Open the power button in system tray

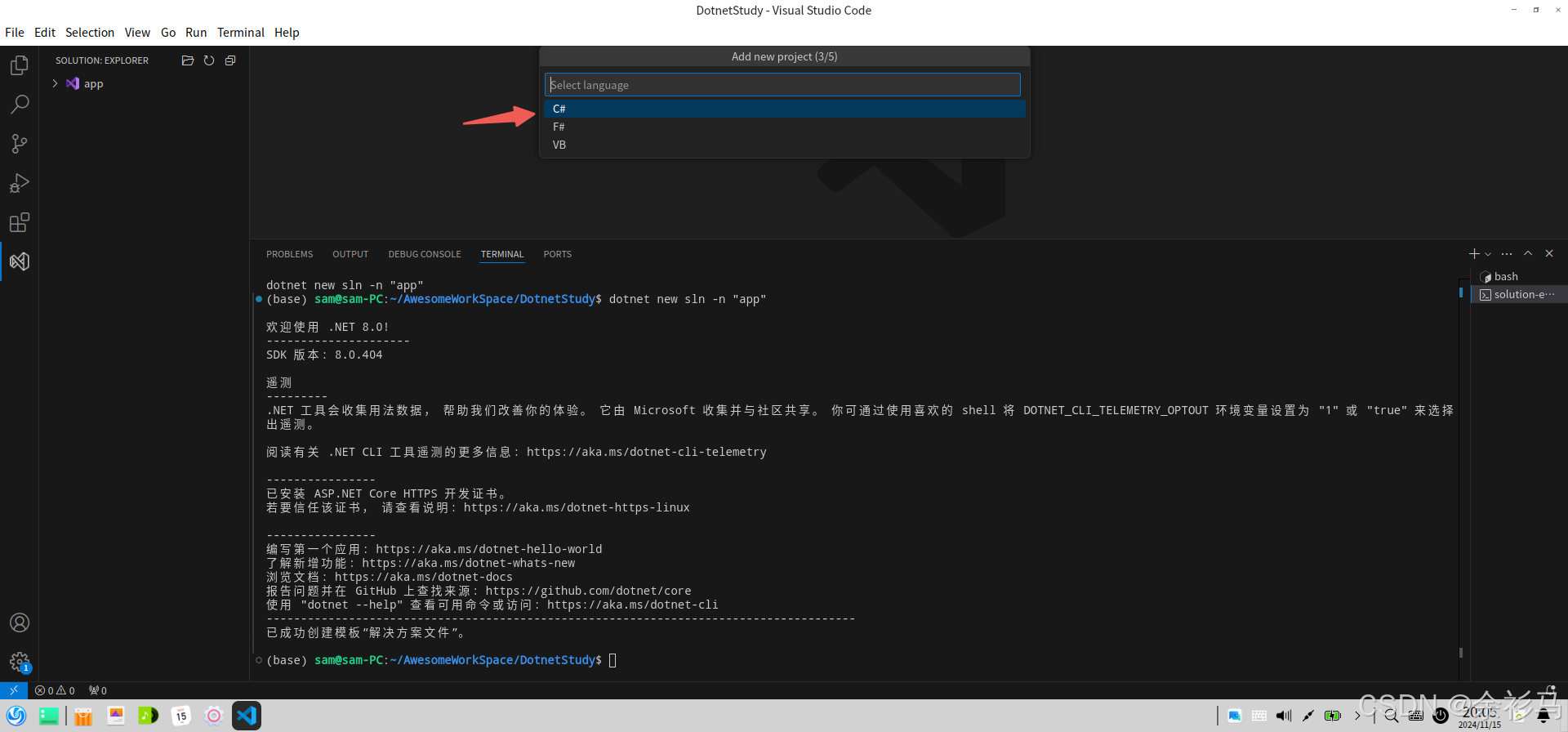[1441, 716]
